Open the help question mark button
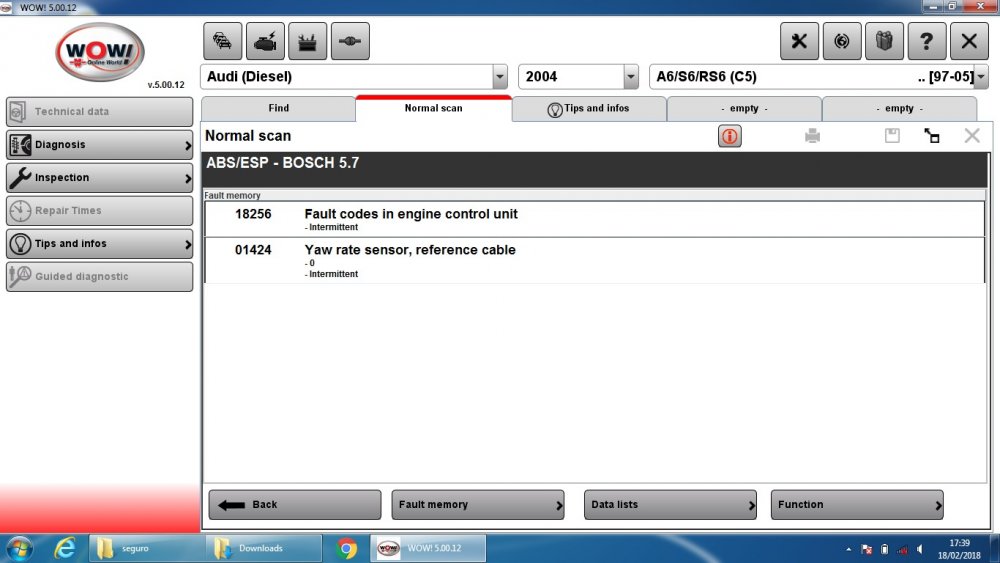1000x563 pixels. pyautogui.click(x=927, y=41)
